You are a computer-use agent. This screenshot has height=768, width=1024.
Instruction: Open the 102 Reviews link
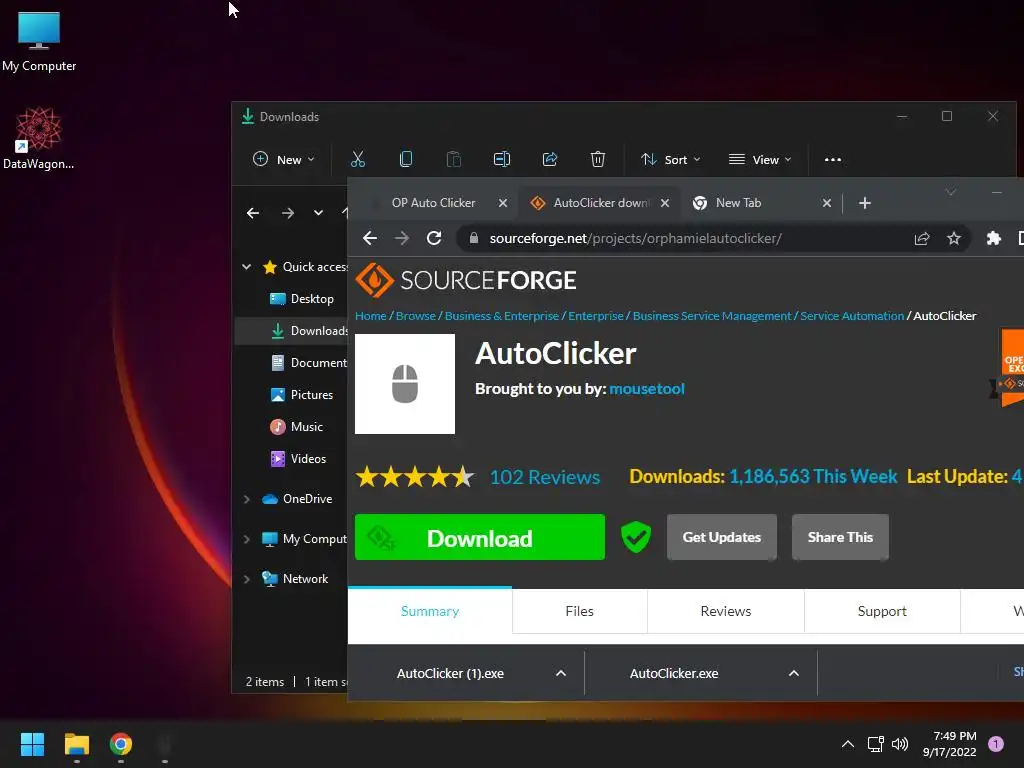coord(545,477)
